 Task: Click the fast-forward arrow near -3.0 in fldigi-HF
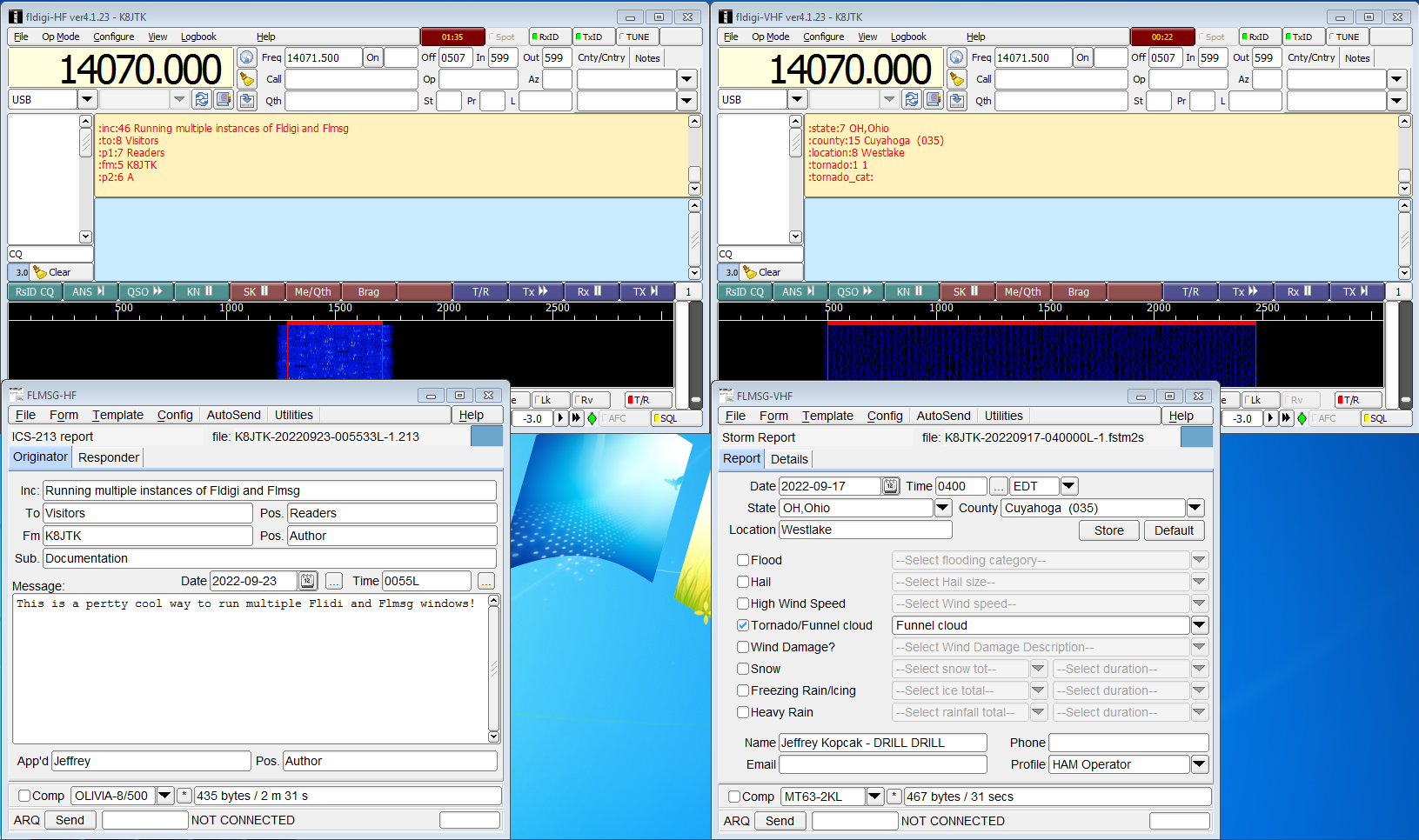click(576, 418)
